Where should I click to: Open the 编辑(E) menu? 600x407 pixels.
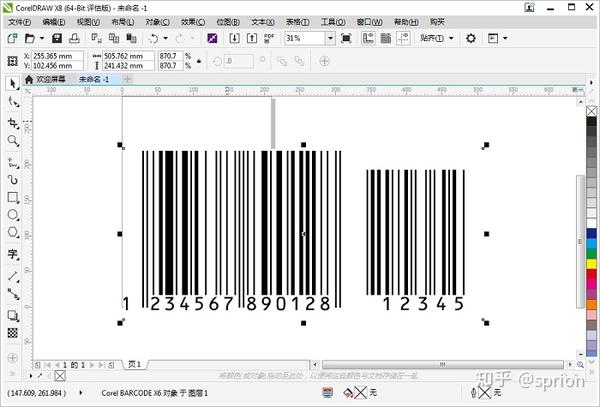pyautogui.click(x=54, y=22)
